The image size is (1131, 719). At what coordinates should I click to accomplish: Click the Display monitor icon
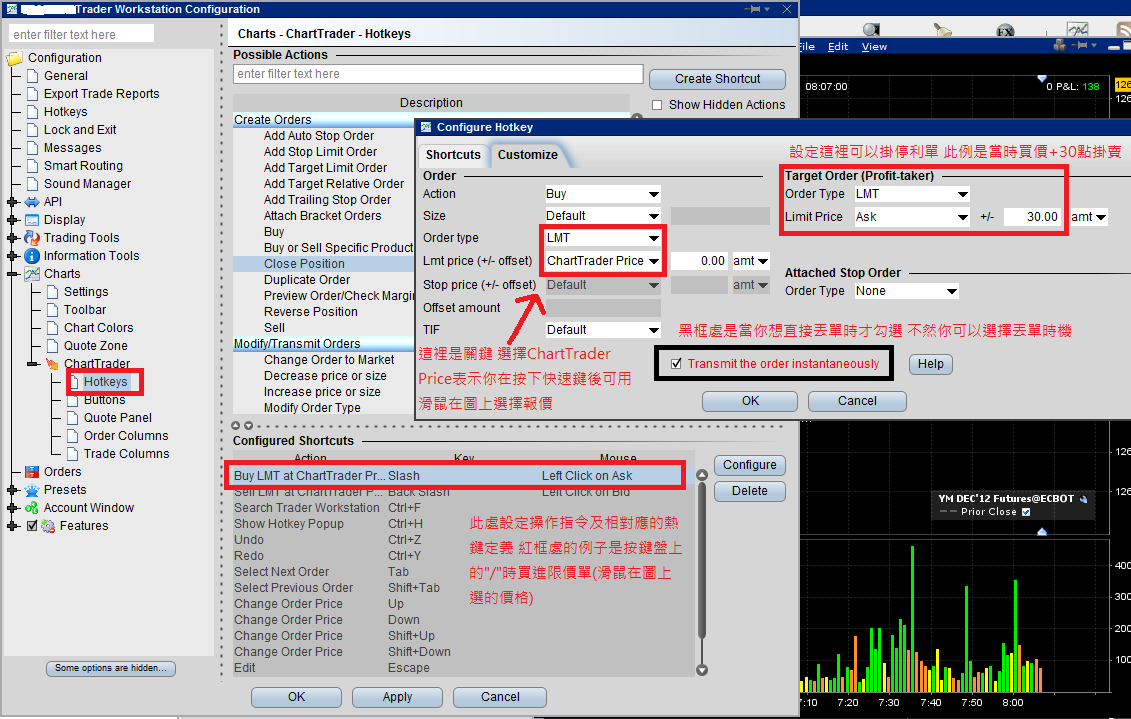click(32, 220)
